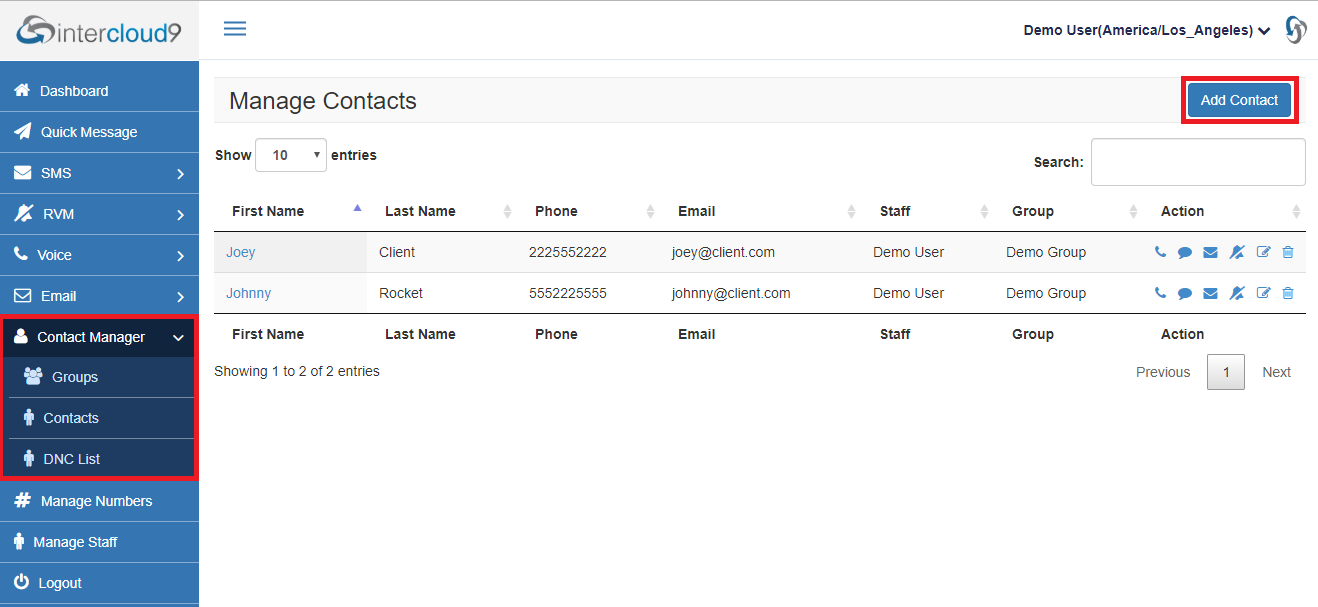
Task: Open the Johnny contact link
Action: click(x=248, y=293)
